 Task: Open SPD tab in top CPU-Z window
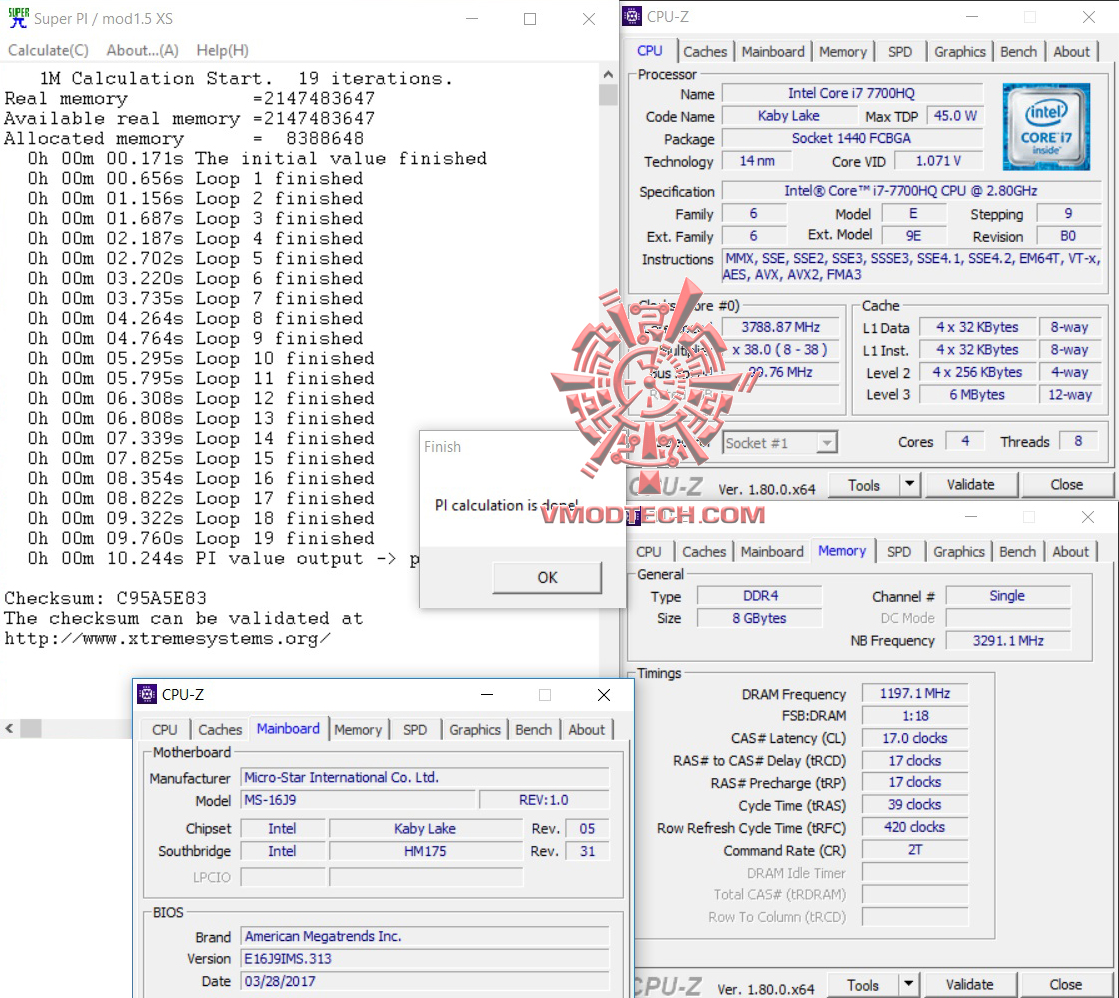[899, 51]
